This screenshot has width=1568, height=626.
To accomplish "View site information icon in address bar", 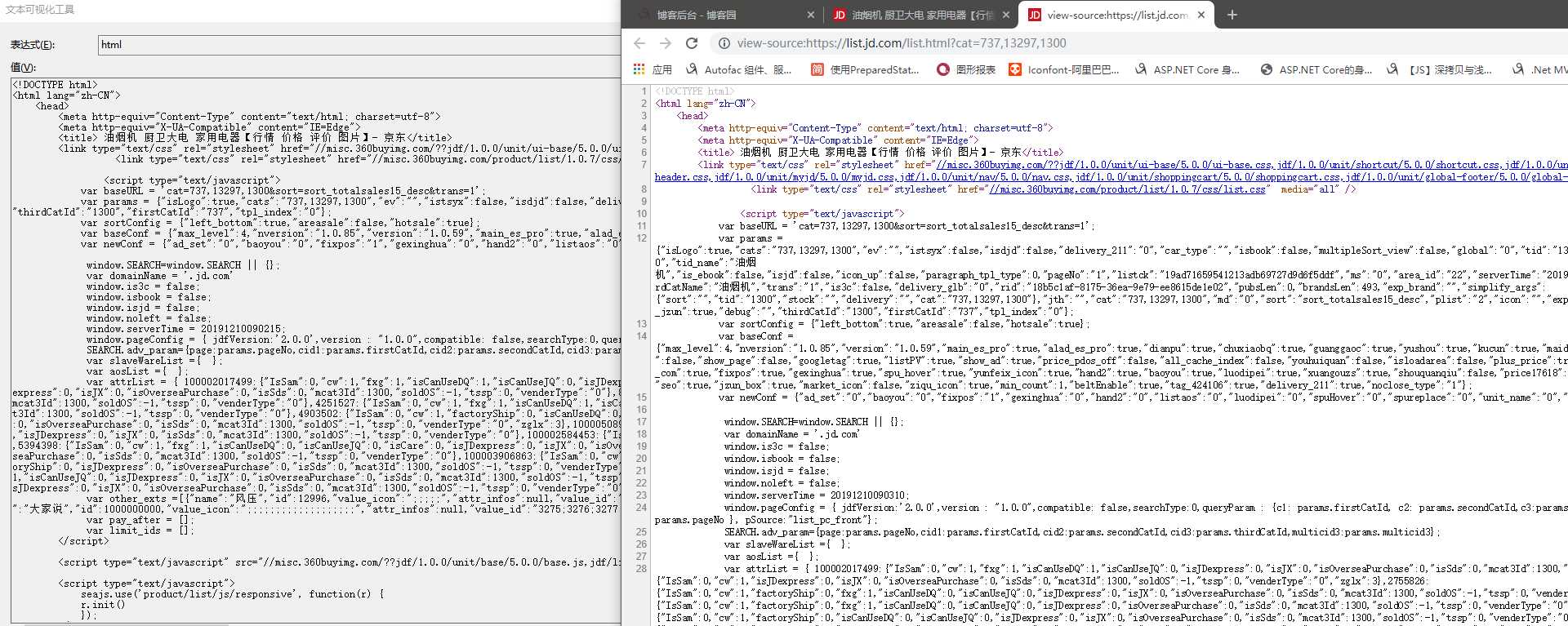I will pyautogui.click(x=724, y=43).
